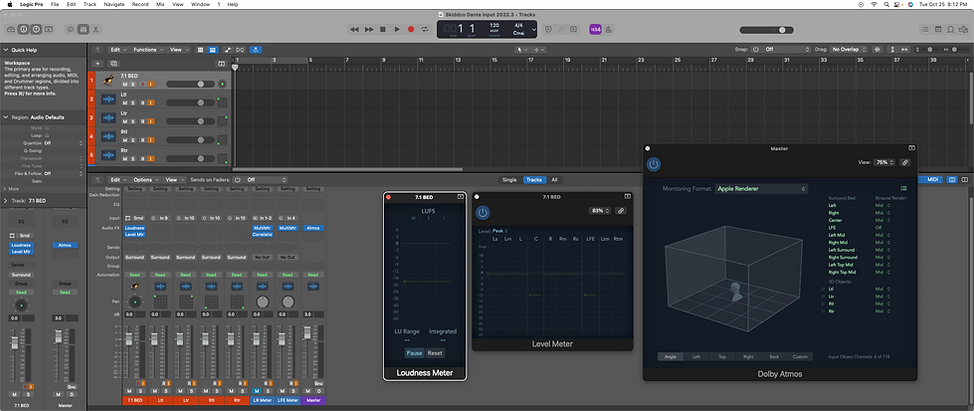The image size is (974, 411).
Task: Open Options menu in the Mixer
Action: click(x=145, y=179)
